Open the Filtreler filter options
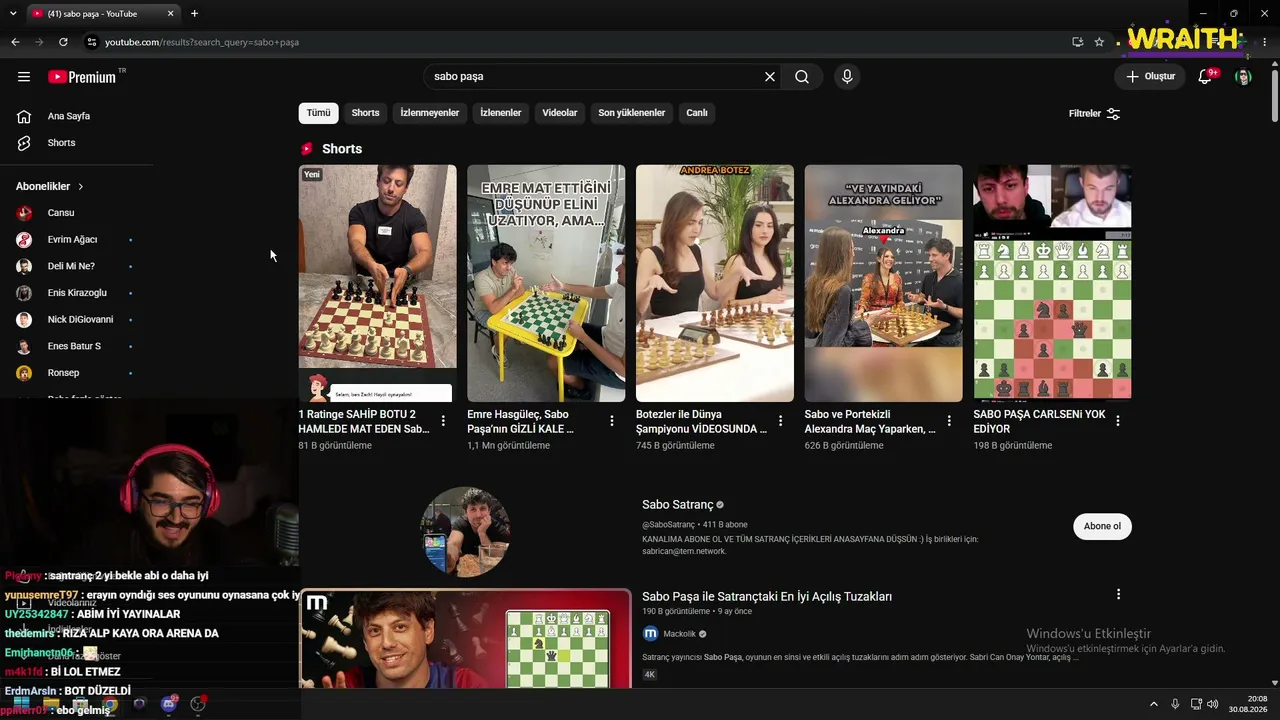Image resolution: width=1280 pixels, height=720 pixels. tap(1094, 113)
